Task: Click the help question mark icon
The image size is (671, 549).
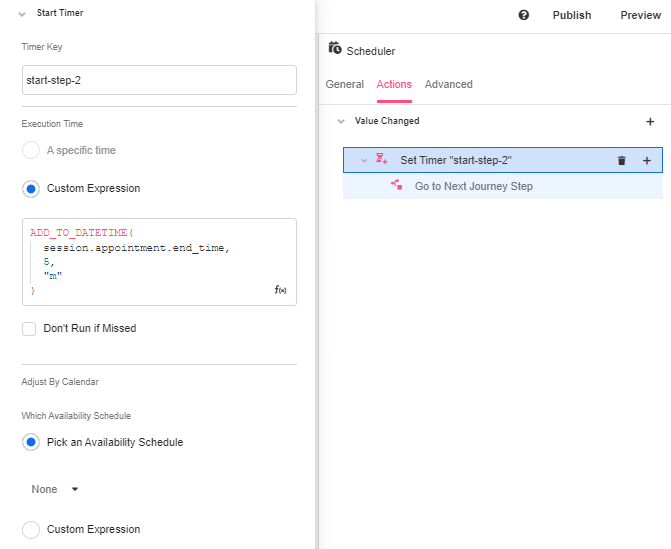Action: 524,15
